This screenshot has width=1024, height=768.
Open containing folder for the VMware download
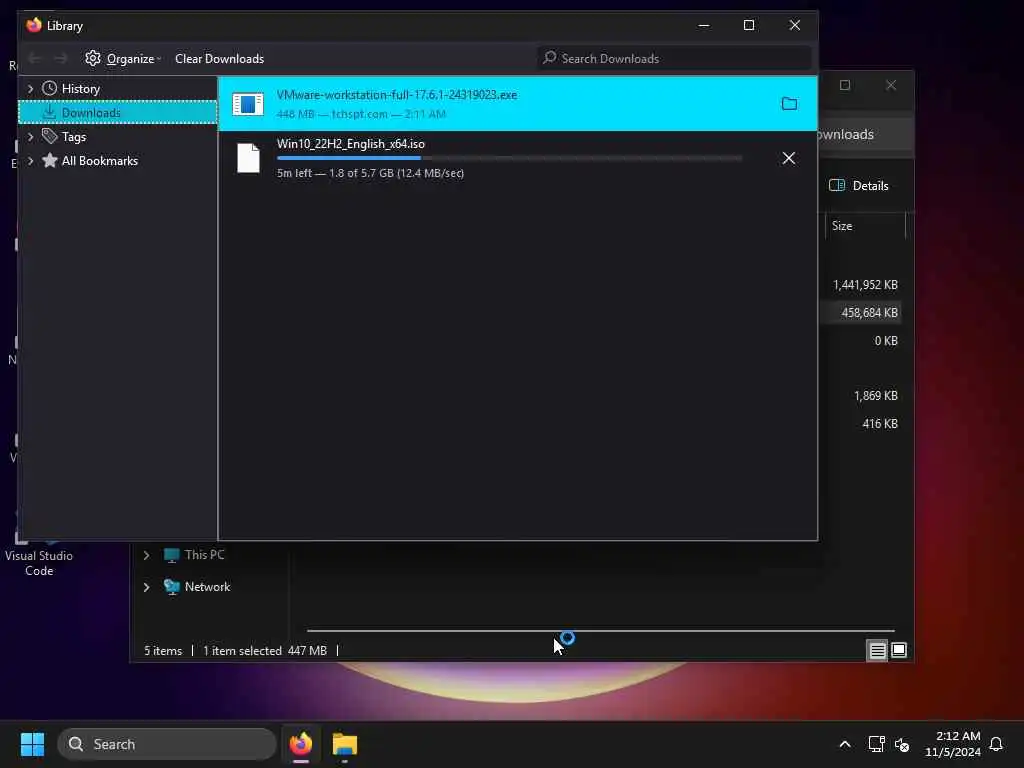pos(789,104)
